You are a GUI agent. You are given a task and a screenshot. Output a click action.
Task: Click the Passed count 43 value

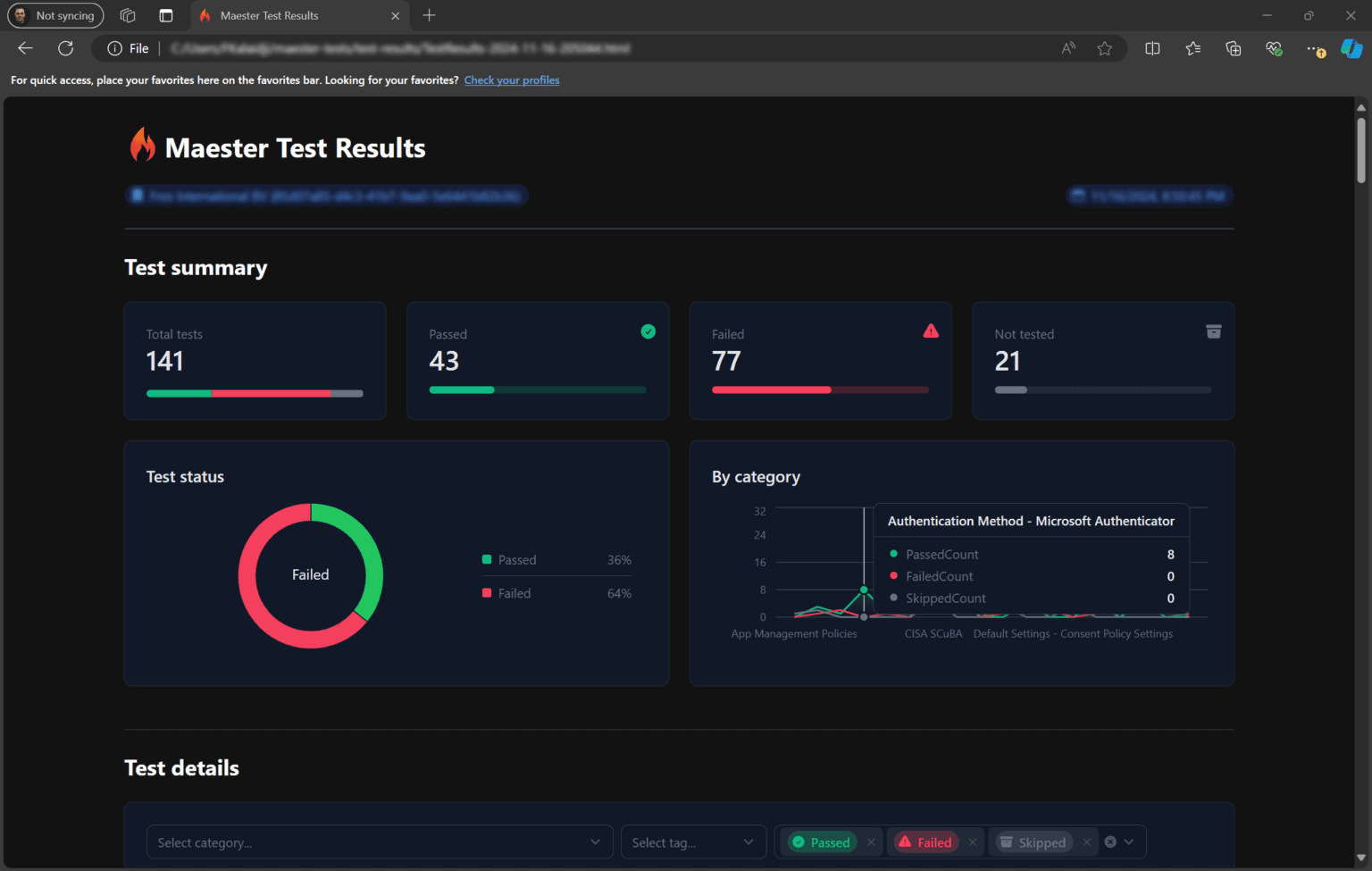(444, 361)
